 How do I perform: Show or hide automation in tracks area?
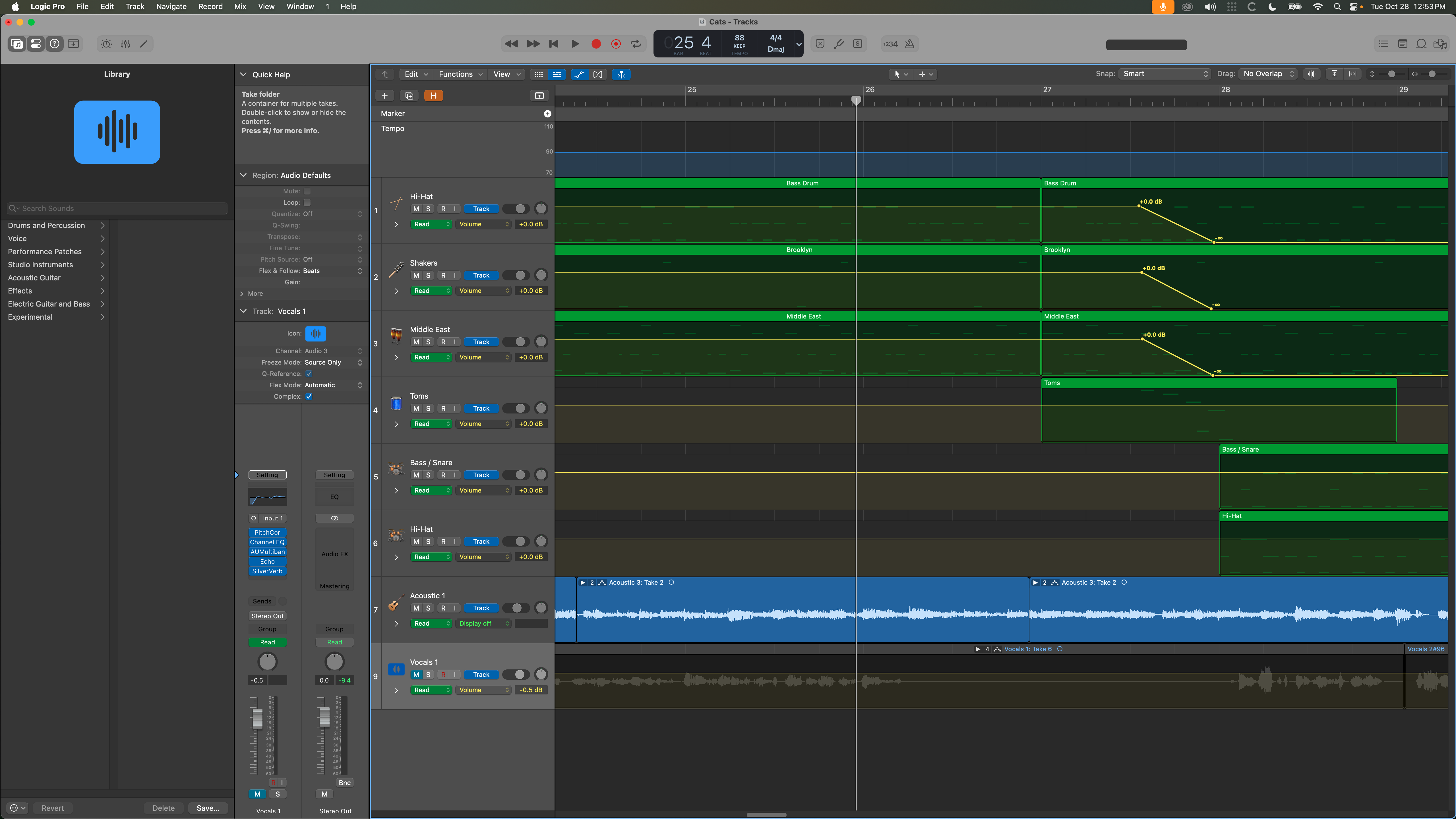579,74
